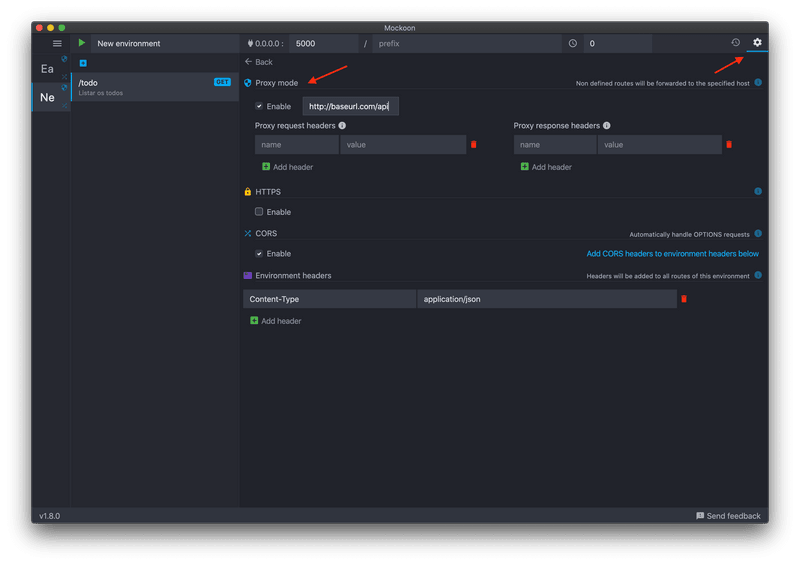
Task: Click the CORS cross icon
Action: click(x=247, y=233)
